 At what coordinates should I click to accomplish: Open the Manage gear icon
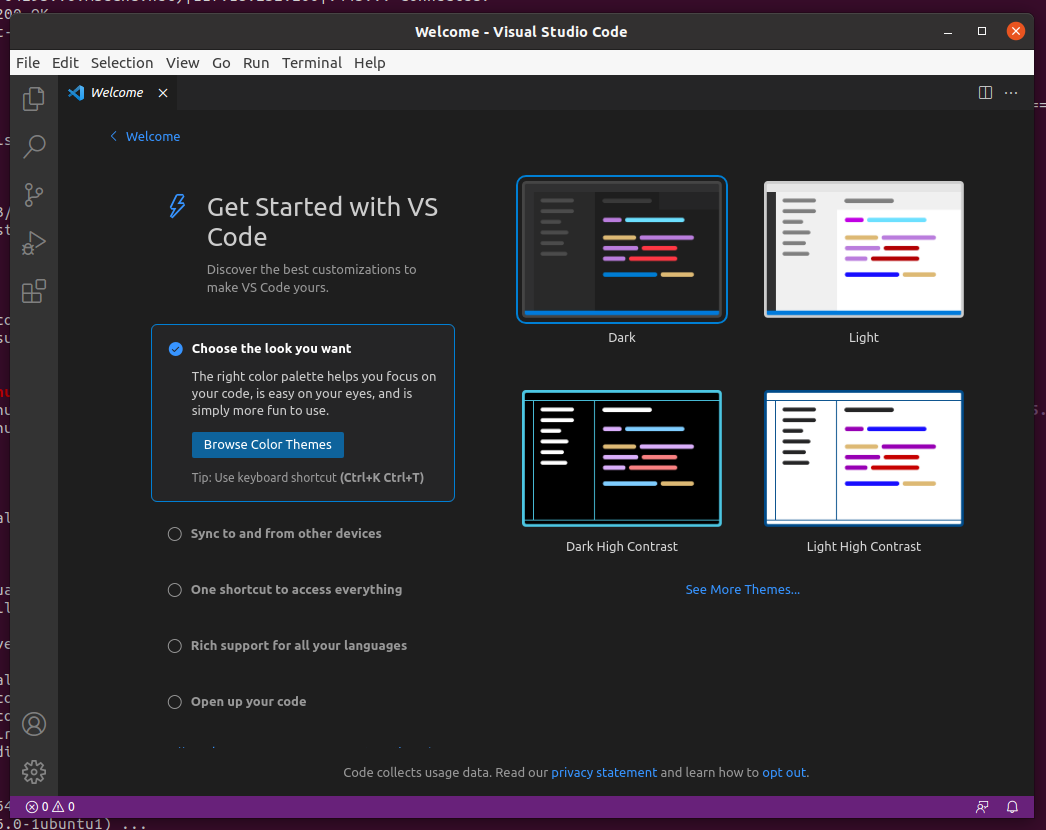(x=33, y=772)
